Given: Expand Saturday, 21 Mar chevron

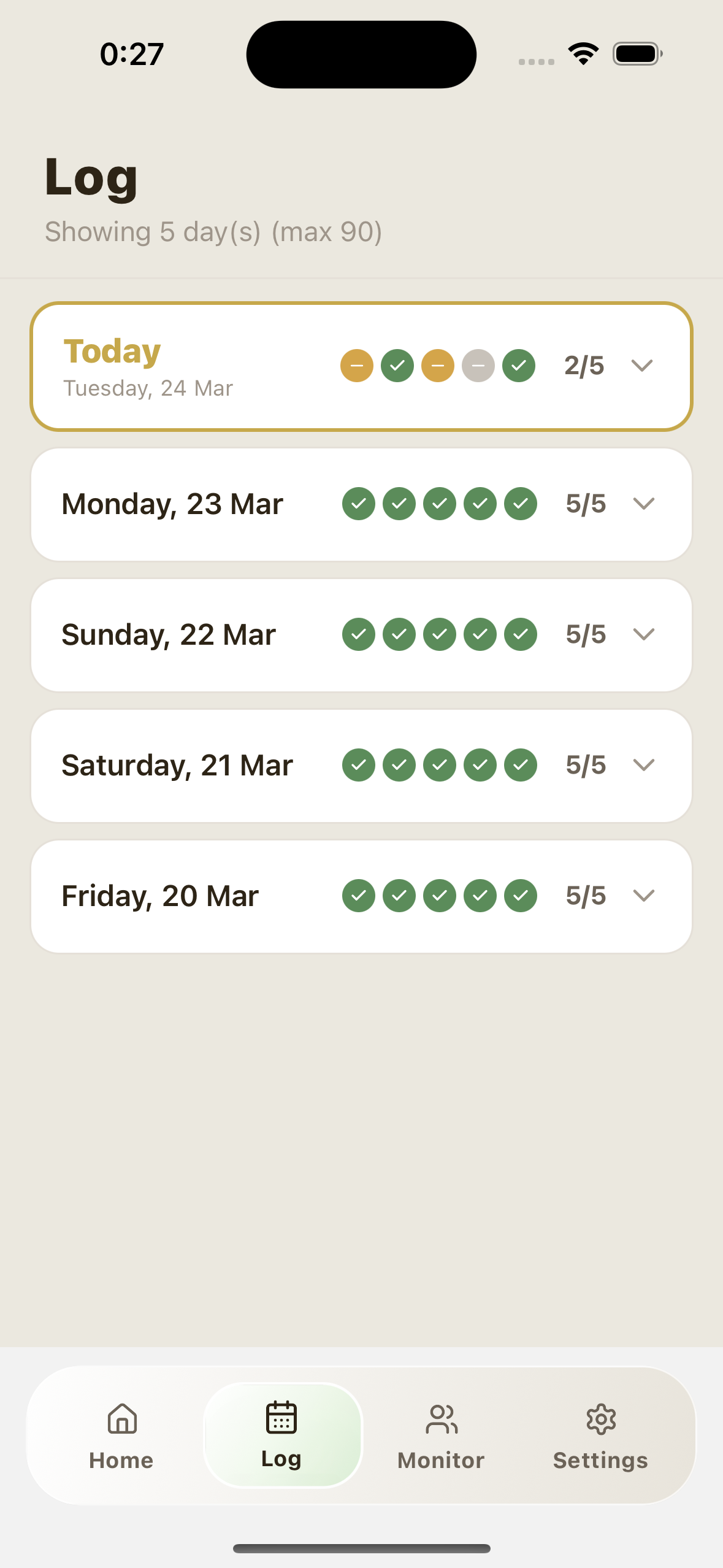Looking at the screenshot, I should pyautogui.click(x=644, y=765).
